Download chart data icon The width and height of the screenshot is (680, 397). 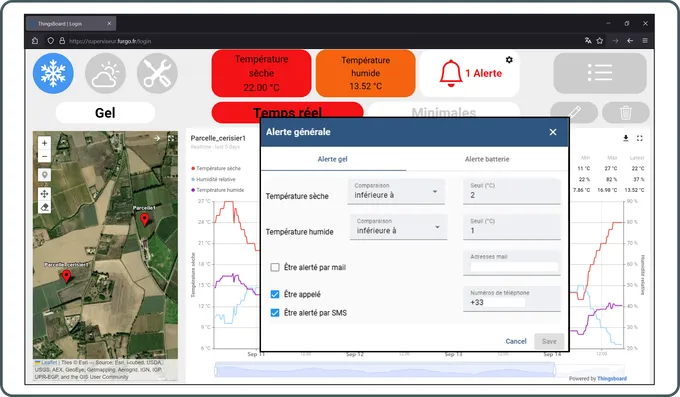coord(626,138)
